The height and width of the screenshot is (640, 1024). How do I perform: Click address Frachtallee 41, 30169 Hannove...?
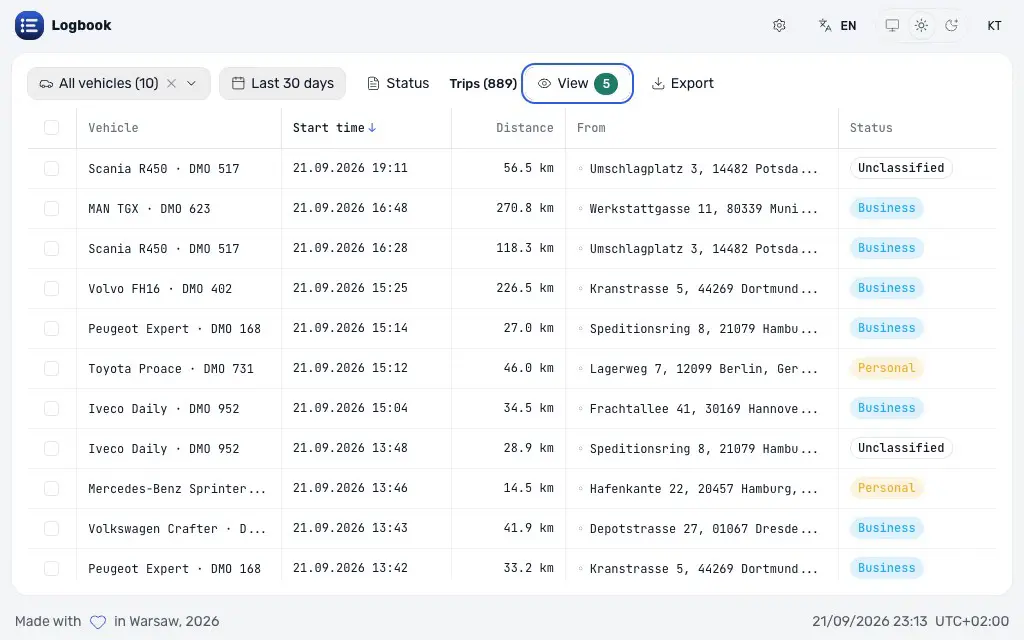click(x=703, y=408)
